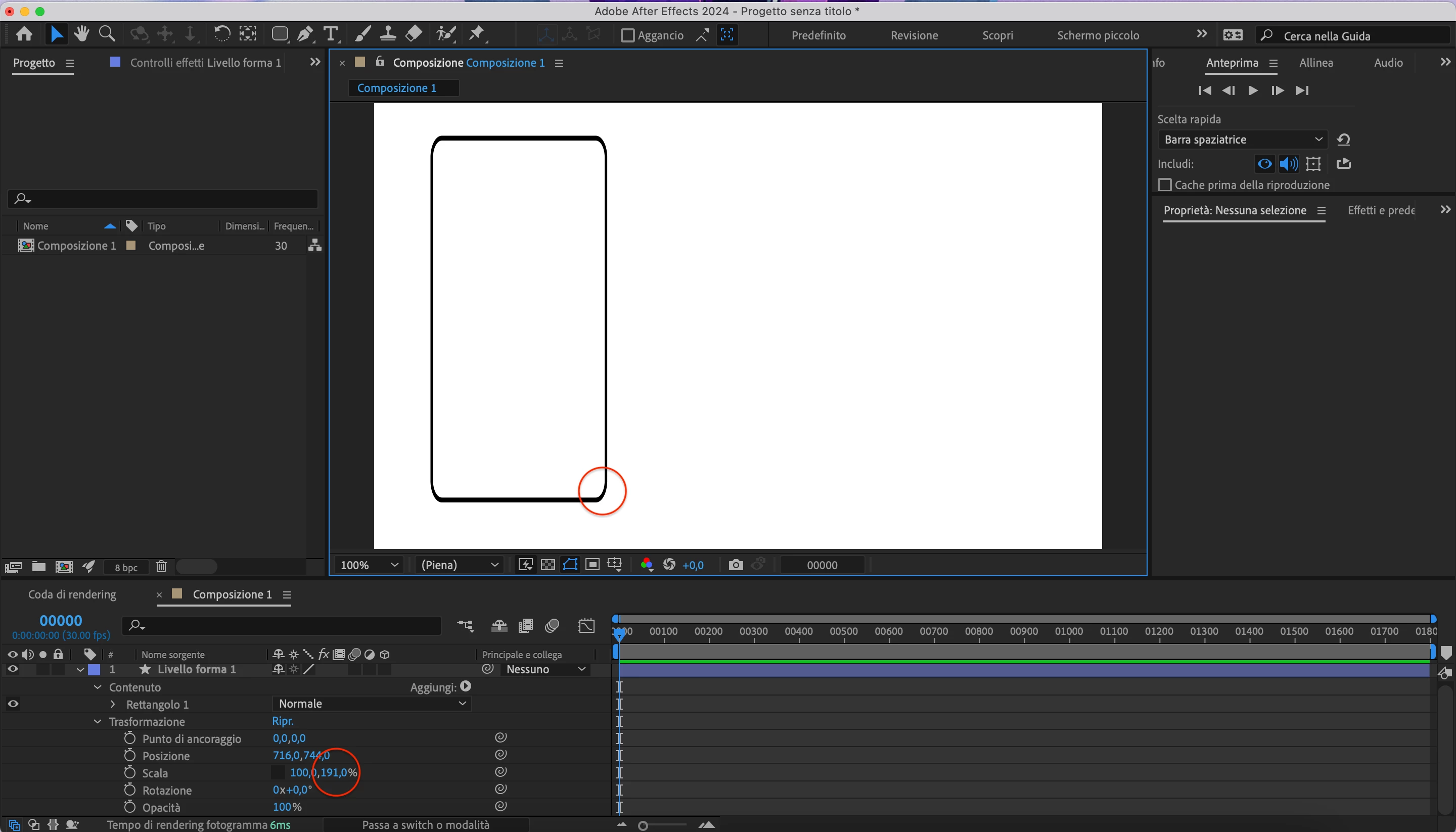Check Cache prima della riproduzione
Viewport: 1456px width, 832px height.
pyautogui.click(x=1164, y=184)
